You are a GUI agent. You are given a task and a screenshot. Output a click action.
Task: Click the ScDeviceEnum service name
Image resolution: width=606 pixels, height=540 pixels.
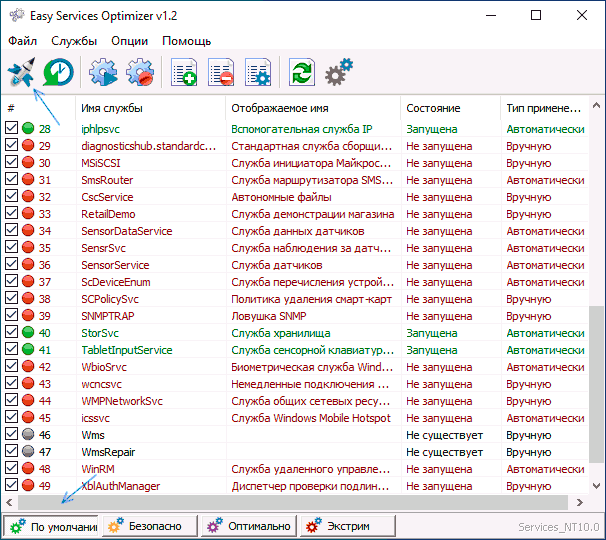click(116, 282)
